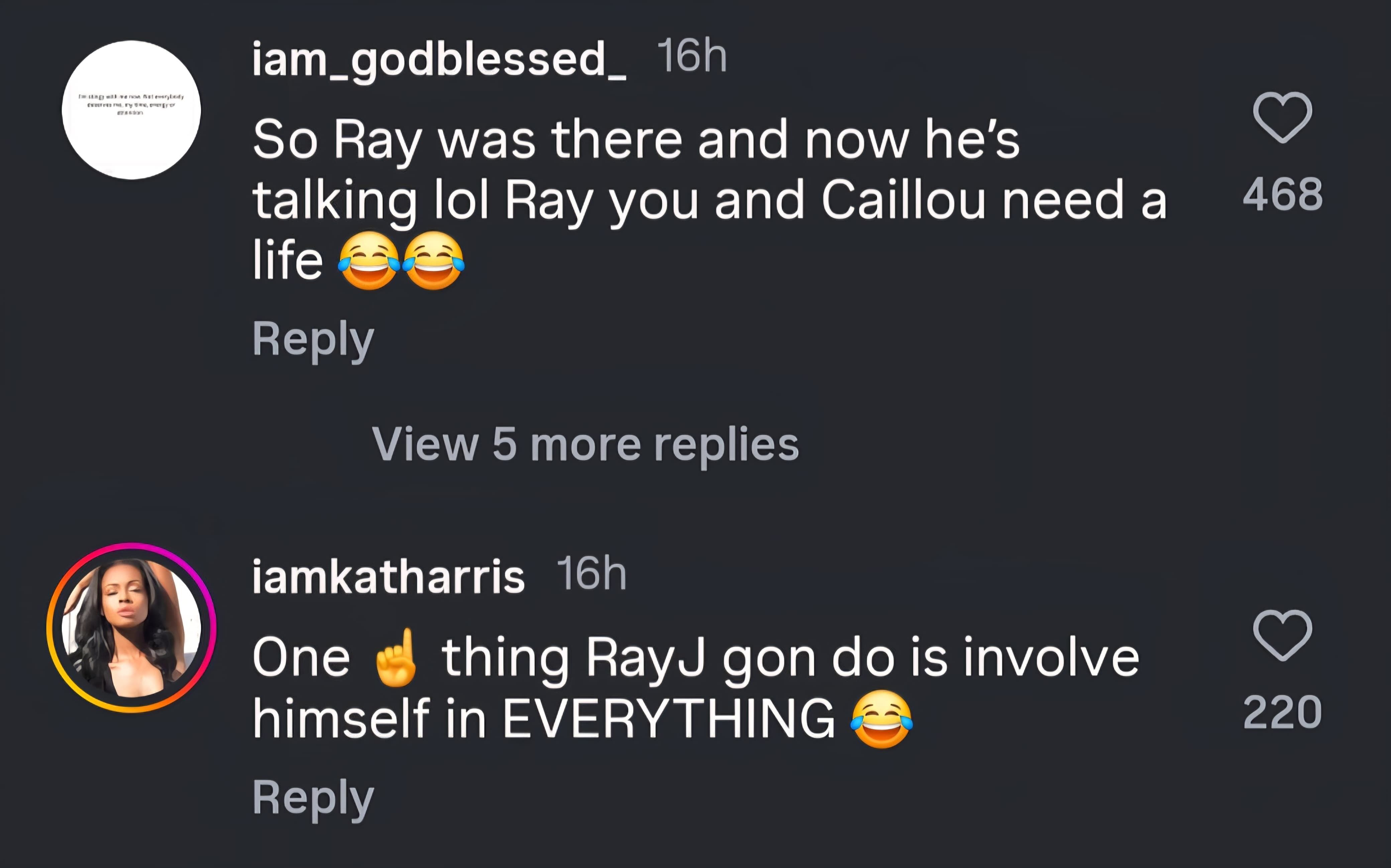Screen dimensions: 1391x868
Task: Reply to the iam_godblessed_ comment
Action: (313, 339)
